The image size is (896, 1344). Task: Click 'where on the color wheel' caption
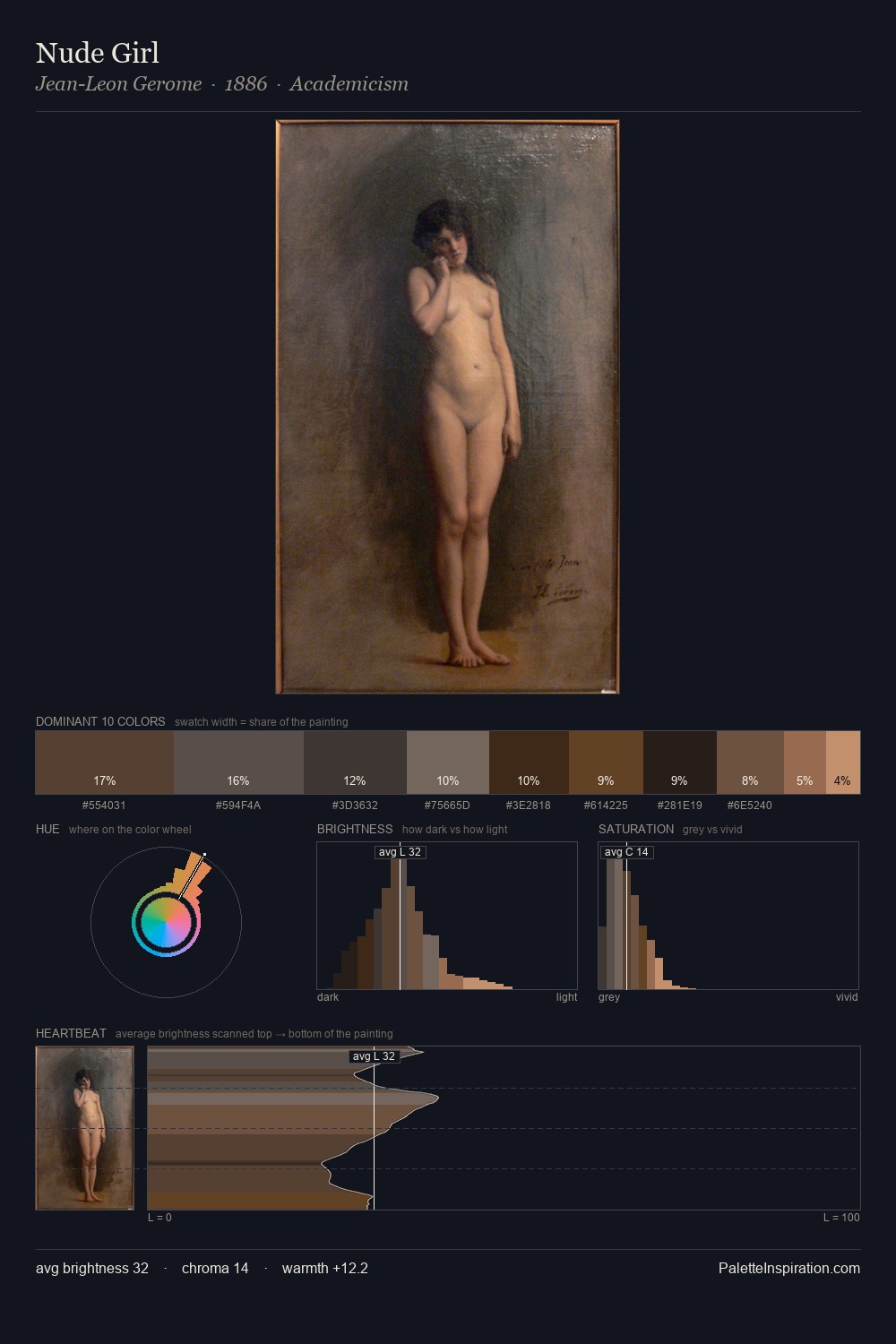[x=130, y=830]
